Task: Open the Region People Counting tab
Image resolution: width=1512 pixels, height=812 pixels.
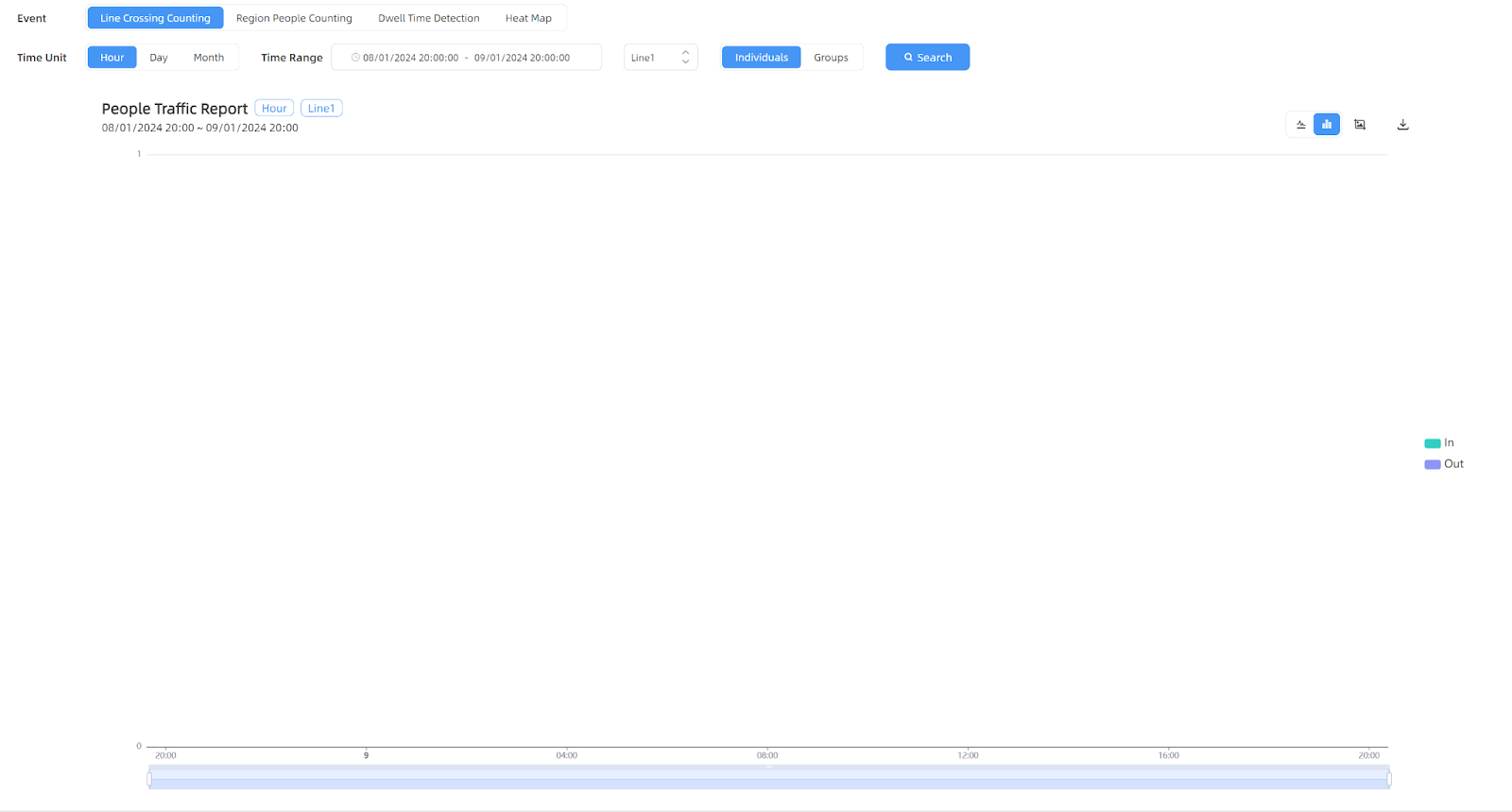Action: pyautogui.click(x=294, y=18)
